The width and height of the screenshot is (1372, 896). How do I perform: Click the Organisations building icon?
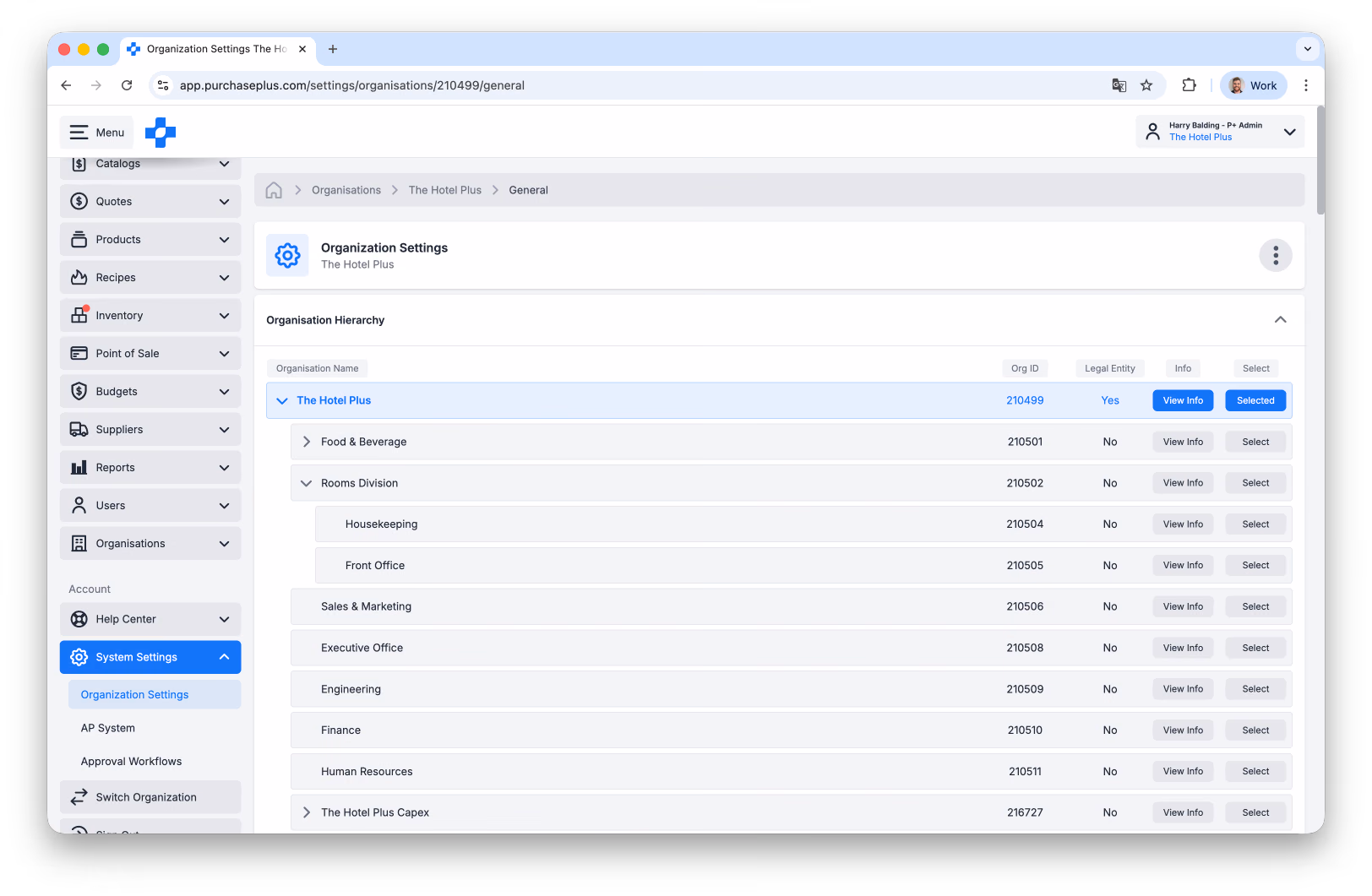click(x=79, y=544)
